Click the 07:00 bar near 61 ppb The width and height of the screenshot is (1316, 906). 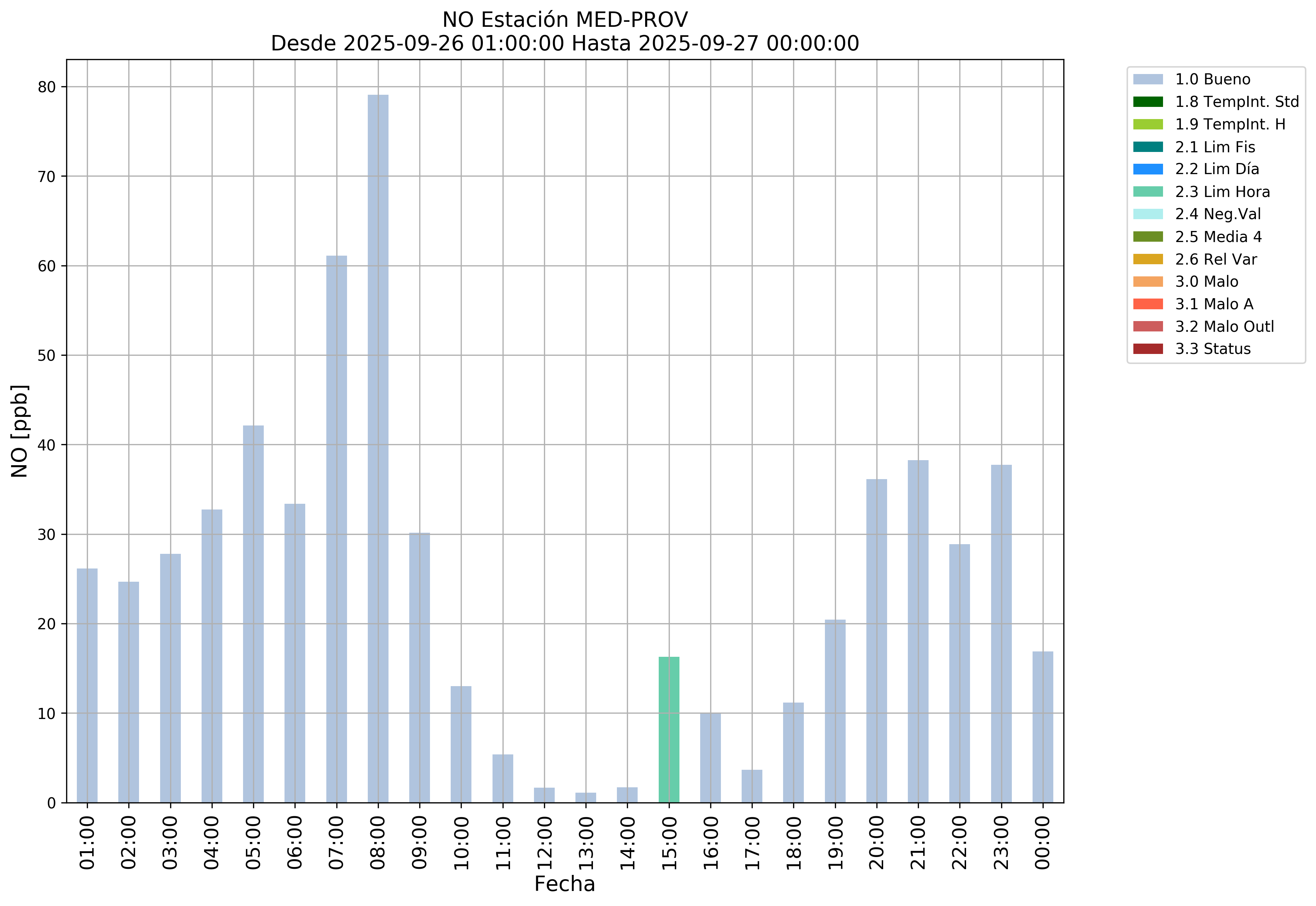(x=337, y=528)
